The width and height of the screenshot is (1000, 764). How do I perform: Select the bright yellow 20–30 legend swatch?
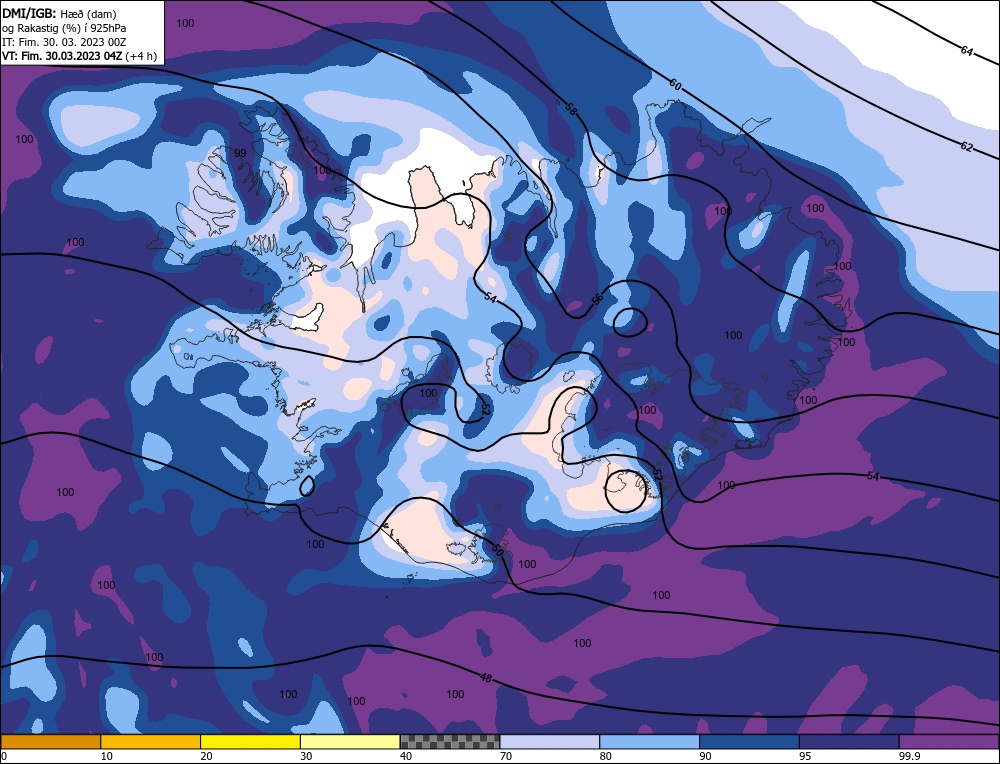(x=250, y=742)
